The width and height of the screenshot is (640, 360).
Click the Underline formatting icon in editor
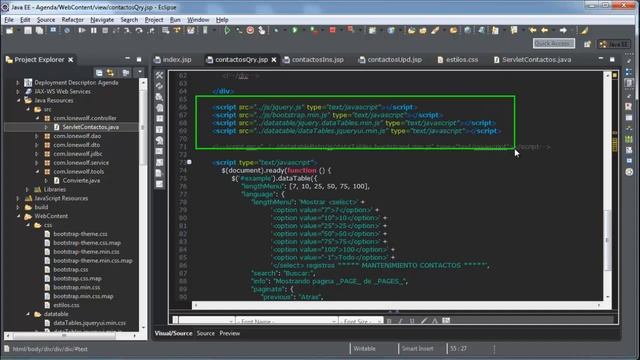[x=412, y=322]
